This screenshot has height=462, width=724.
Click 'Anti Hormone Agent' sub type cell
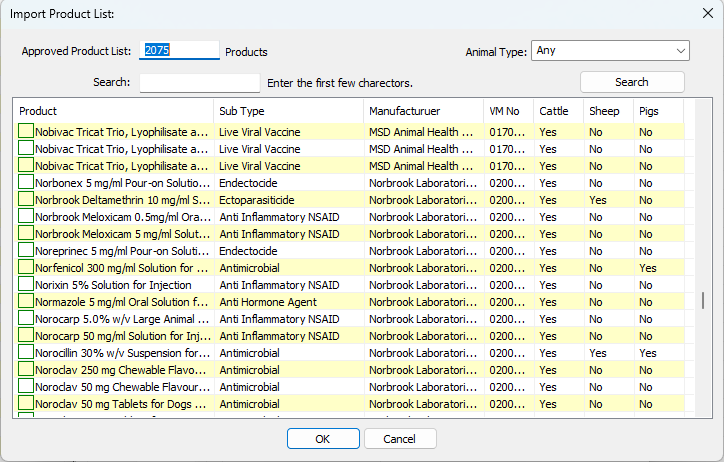268,302
